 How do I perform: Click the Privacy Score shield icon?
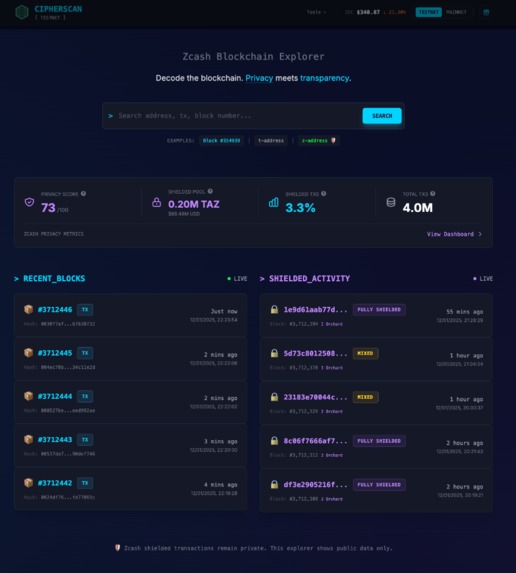point(29,202)
